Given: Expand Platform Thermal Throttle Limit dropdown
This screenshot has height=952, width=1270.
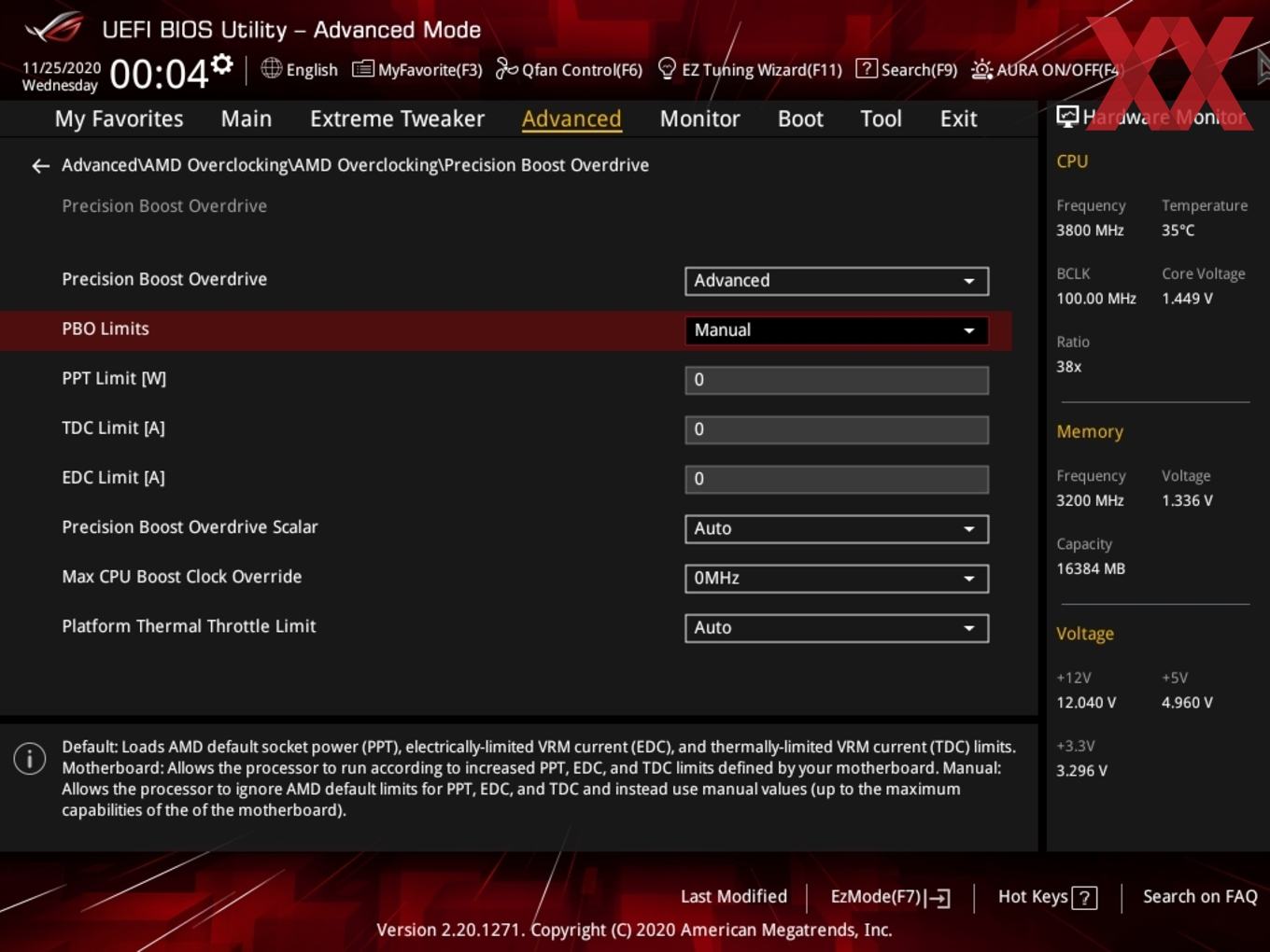Looking at the screenshot, I should (837, 628).
